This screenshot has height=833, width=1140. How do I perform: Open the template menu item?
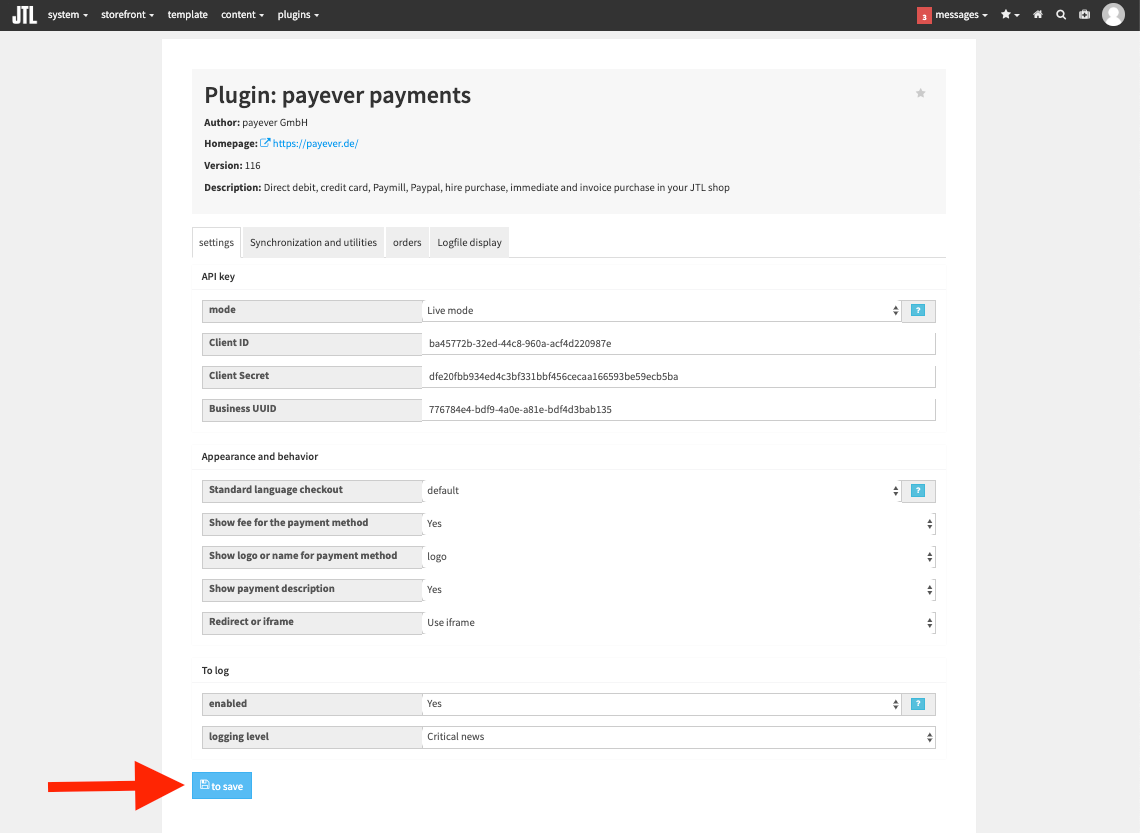tap(188, 15)
